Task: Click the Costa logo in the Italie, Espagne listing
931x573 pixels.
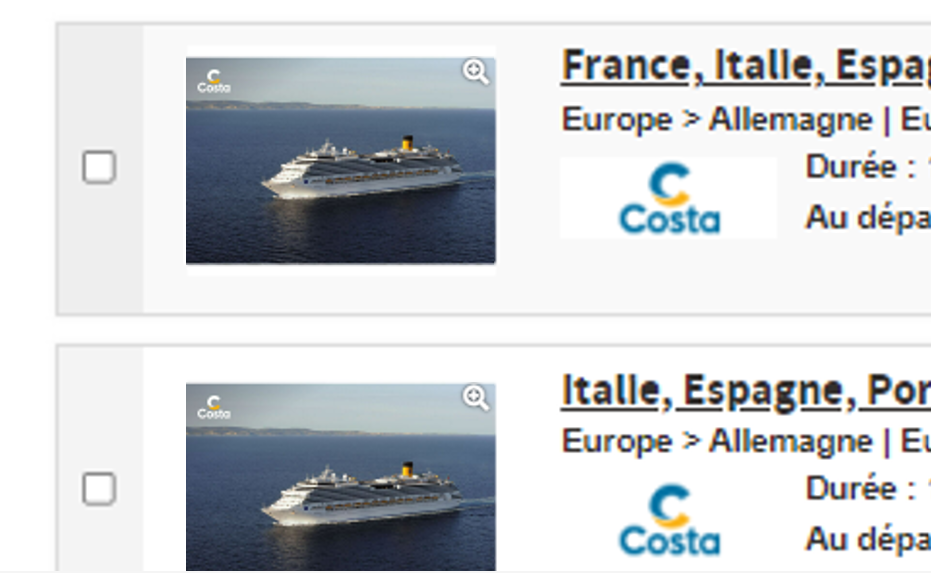Action: 668,520
